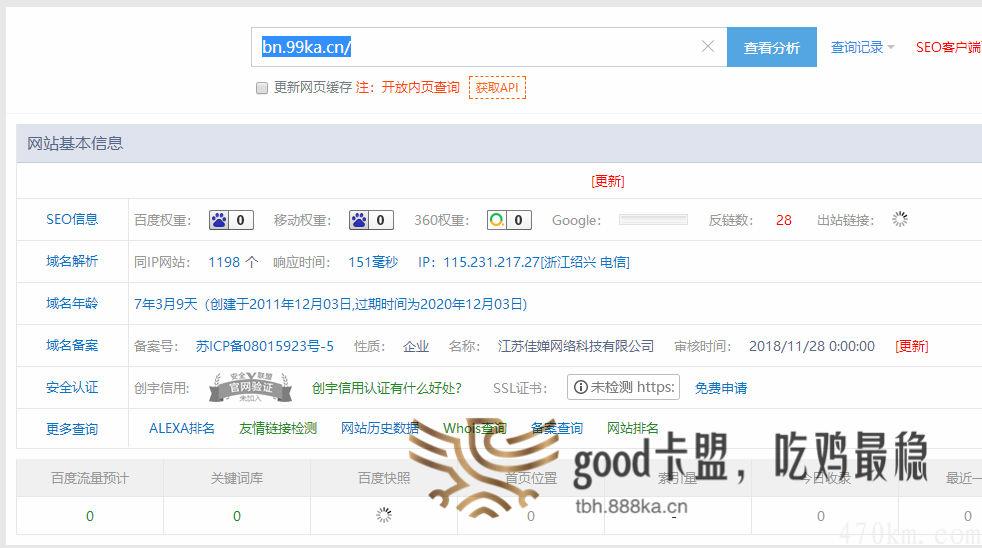Click the 360权重 ring icon
This screenshot has width=982, height=548.
497,220
